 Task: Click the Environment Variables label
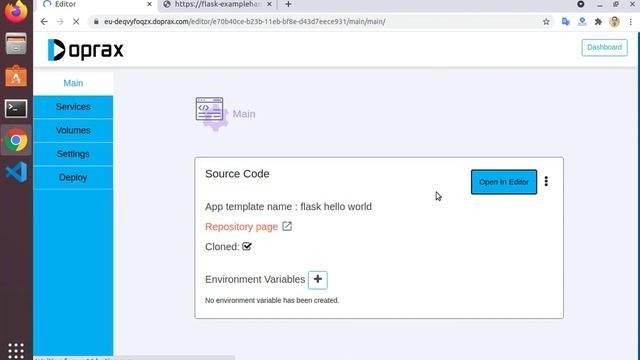point(255,280)
